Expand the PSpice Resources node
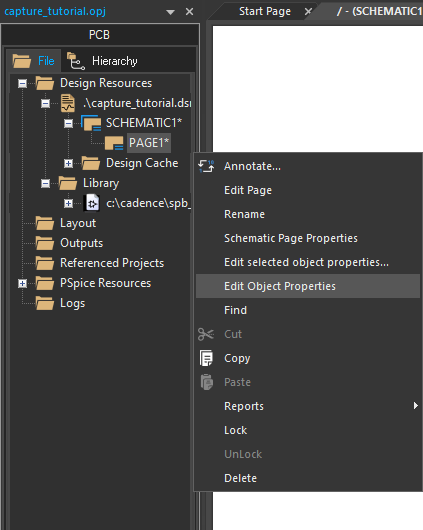 click(22, 283)
